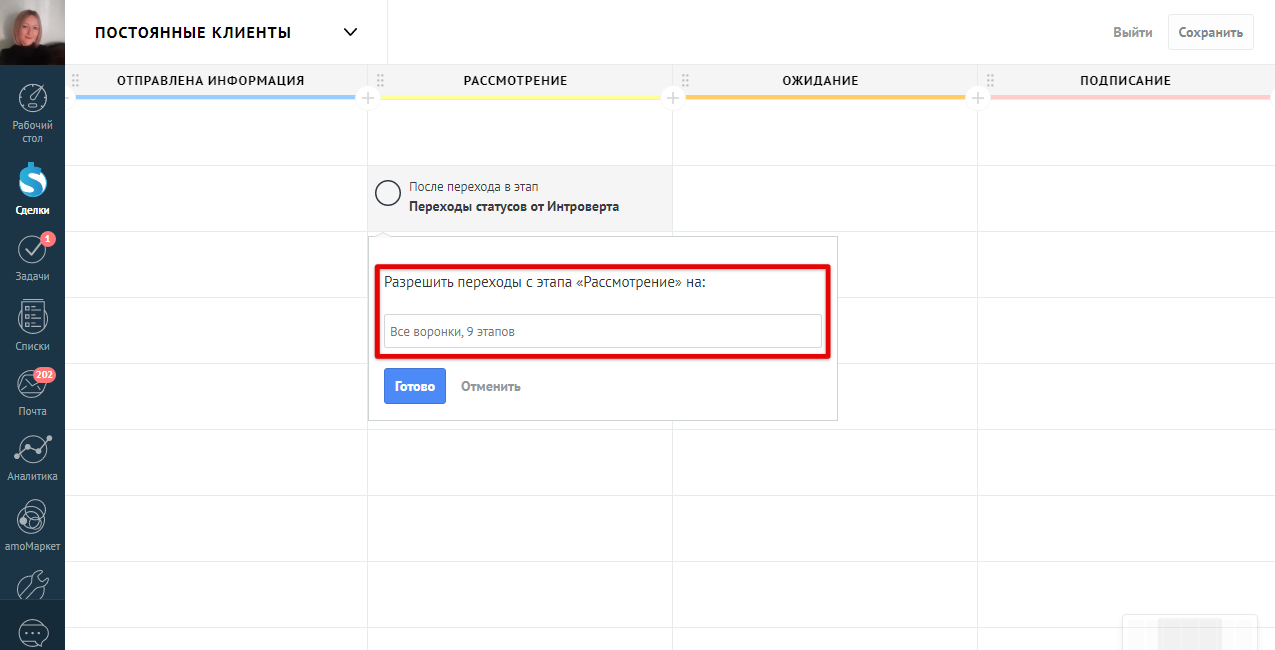1275x650 pixels.
Task: Click the circle icon of the Интроверт trigger
Action: coord(388,193)
